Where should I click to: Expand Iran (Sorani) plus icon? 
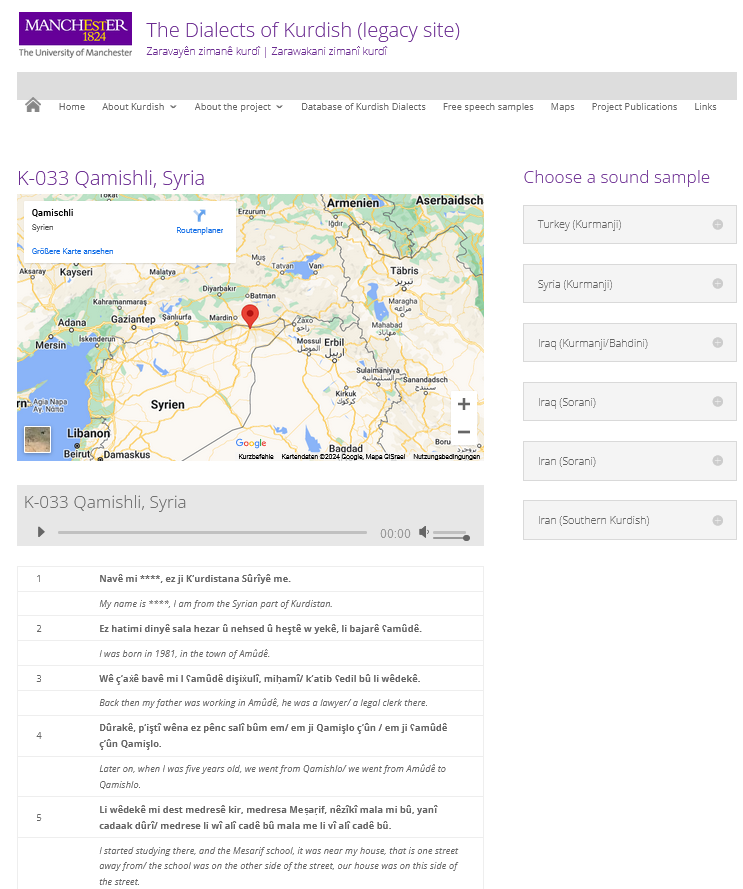(717, 460)
